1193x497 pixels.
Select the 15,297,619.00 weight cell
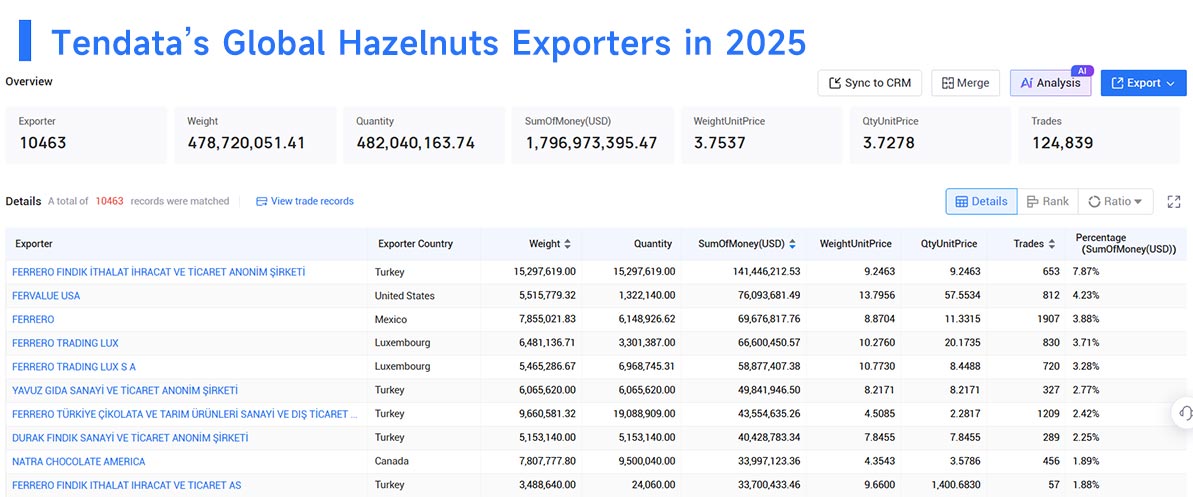545,272
